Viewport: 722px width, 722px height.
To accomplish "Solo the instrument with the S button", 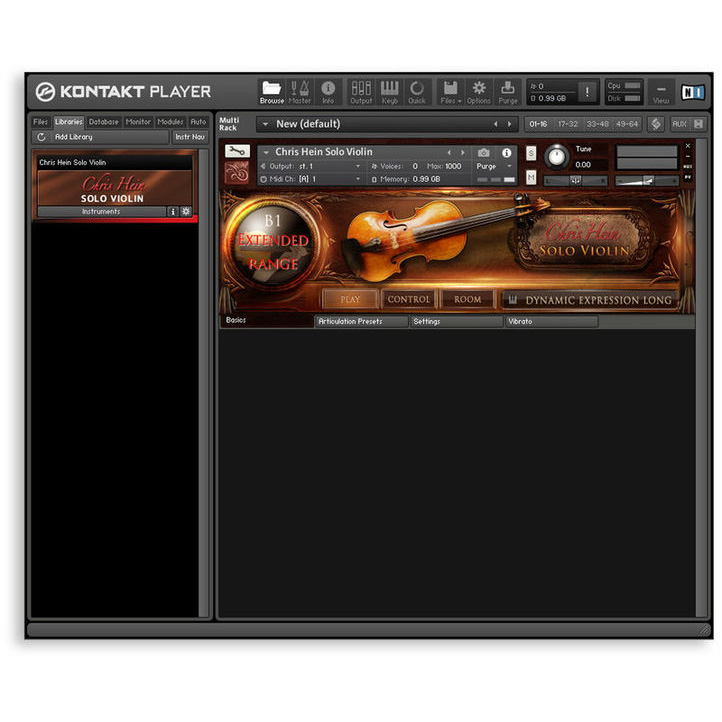I will pyautogui.click(x=531, y=153).
